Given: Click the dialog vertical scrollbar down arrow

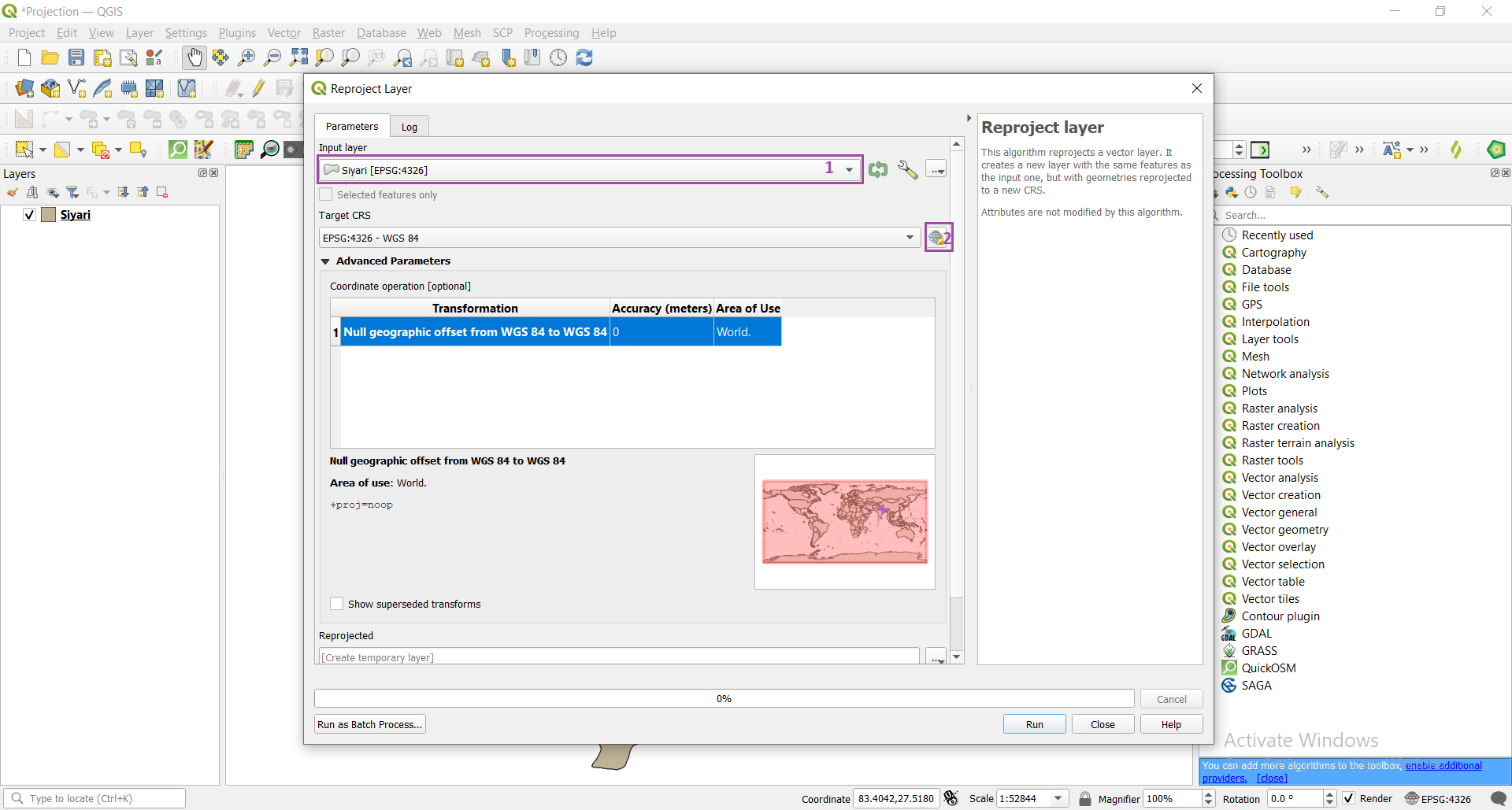Looking at the screenshot, I should point(957,657).
